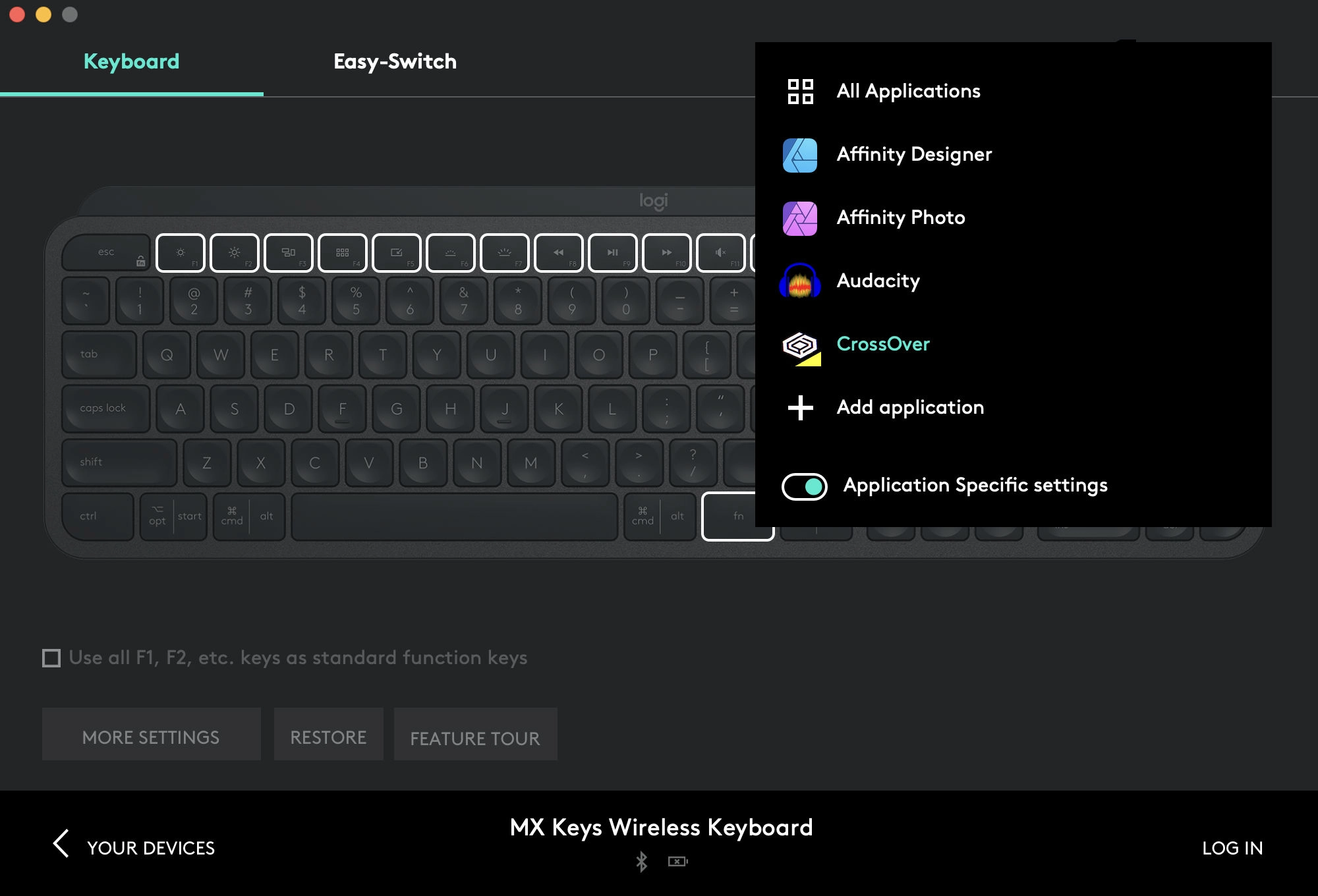Image resolution: width=1318 pixels, height=896 pixels.
Task: Click the Affinity Photo app icon
Action: [x=800, y=218]
